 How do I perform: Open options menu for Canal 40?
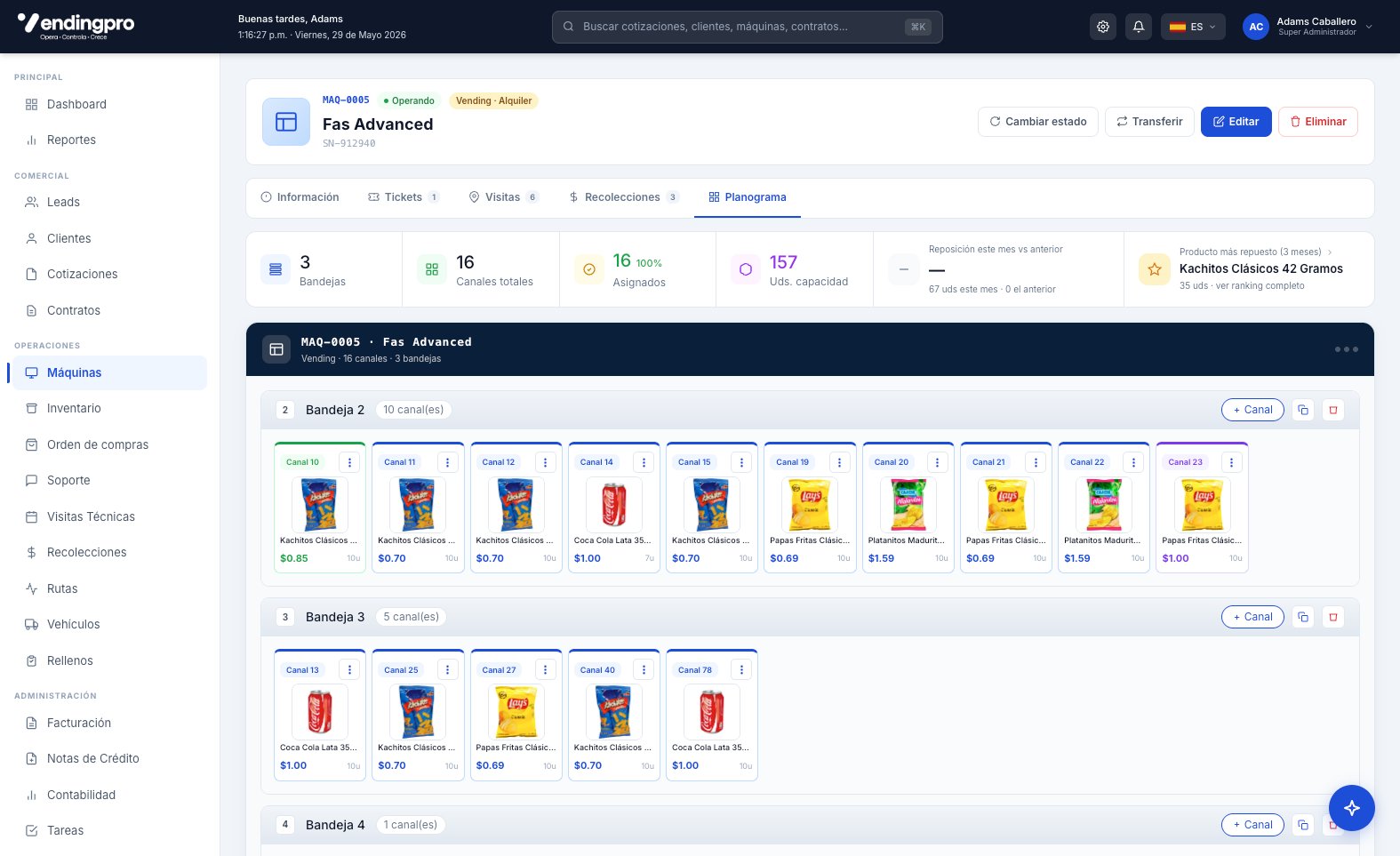(644, 670)
